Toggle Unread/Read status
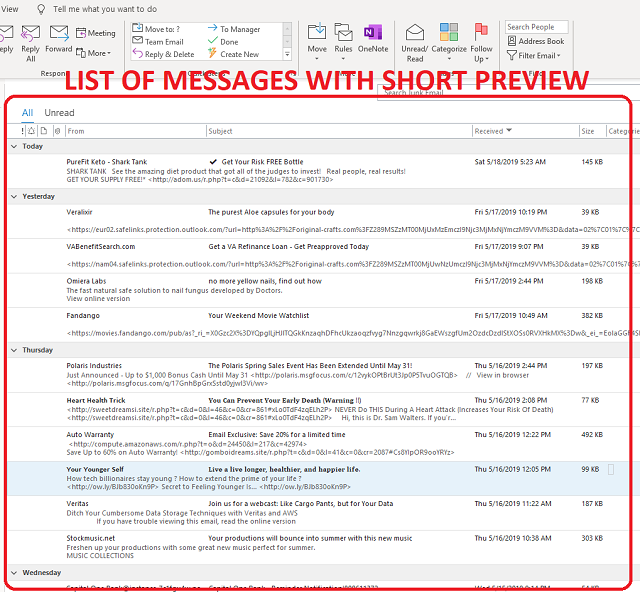The image size is (640, 592). click(x=415, y=43)
